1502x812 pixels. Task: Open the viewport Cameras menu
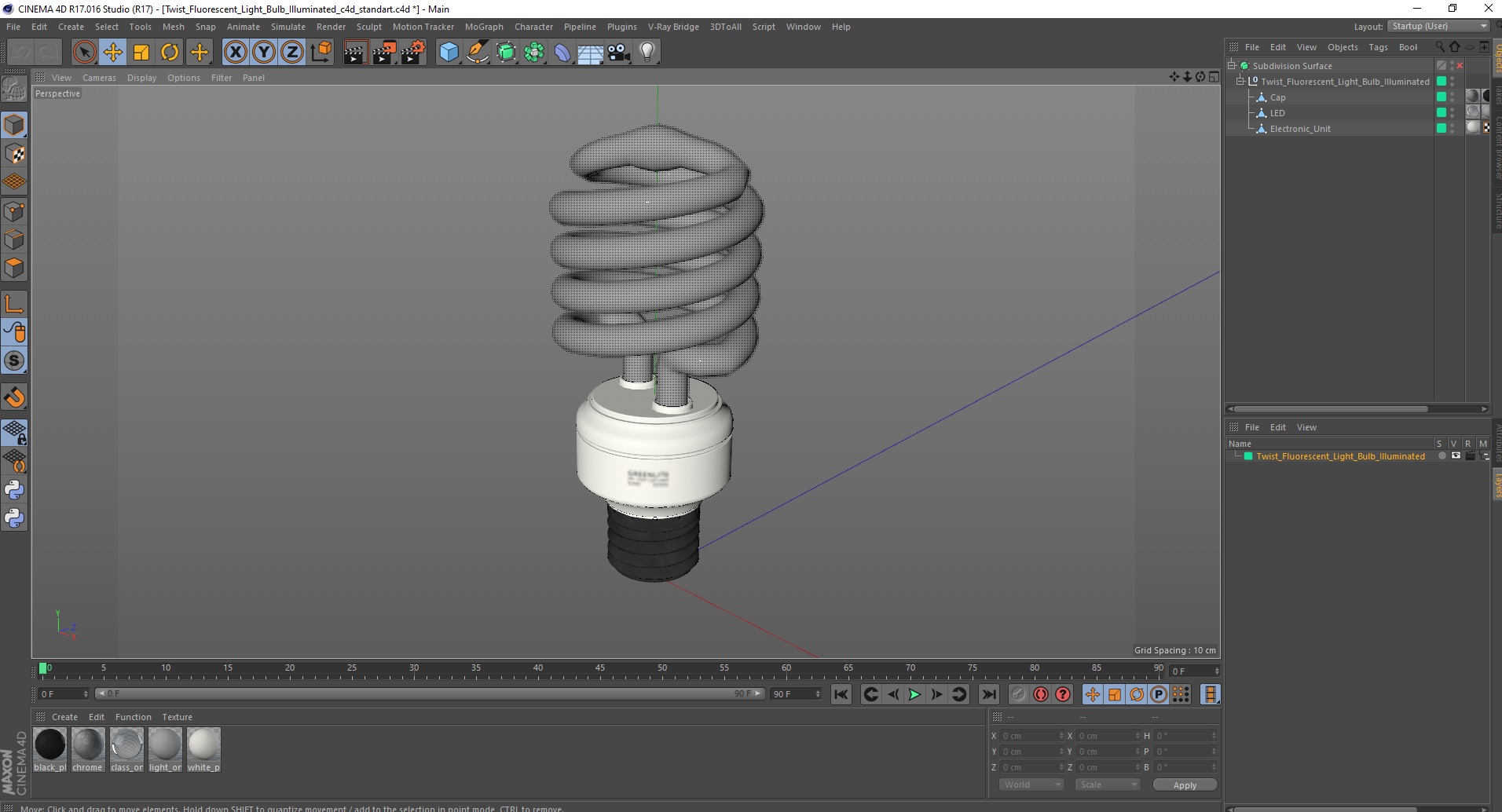(x=99, y=78)
